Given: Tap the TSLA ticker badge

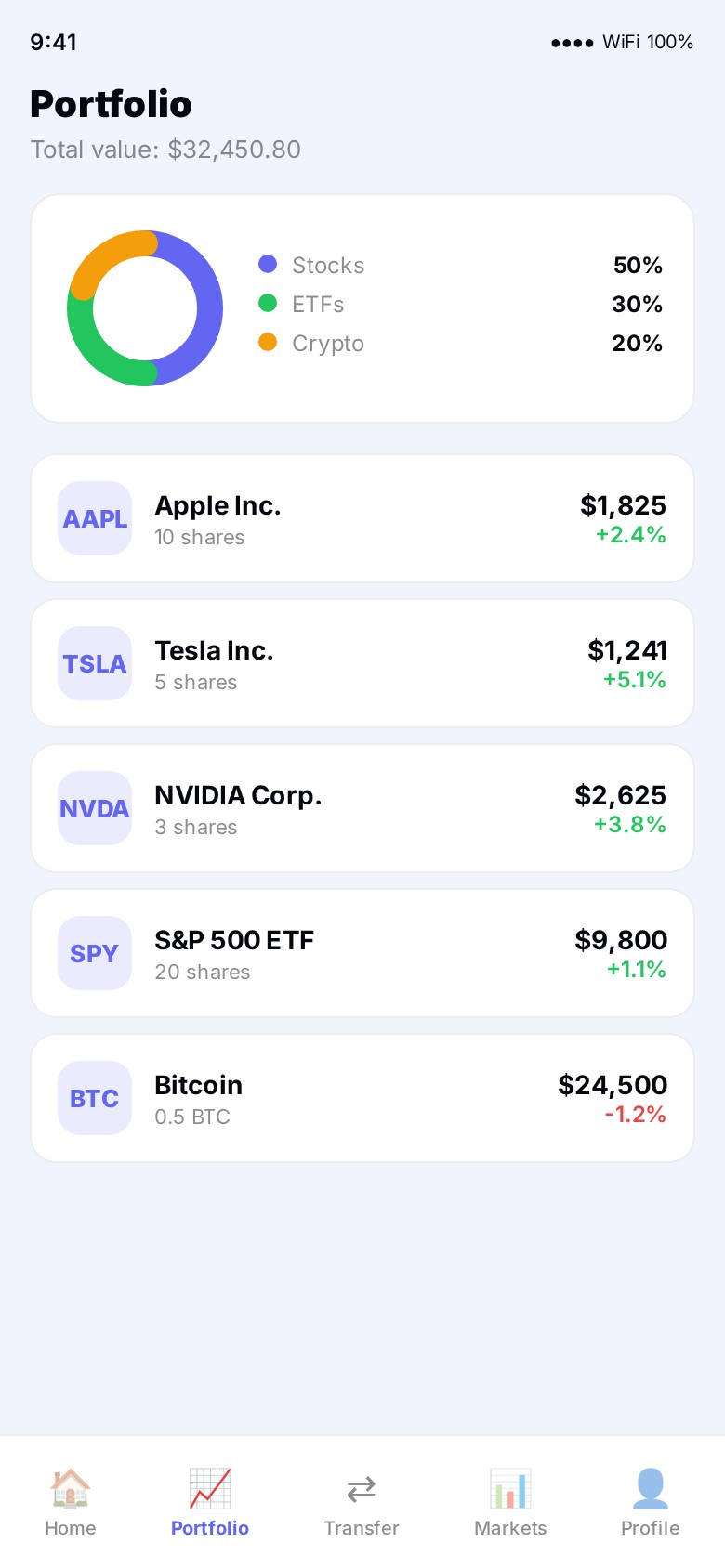Looking at the screenshot, I should pyautogui.click(x=95, y=663).
